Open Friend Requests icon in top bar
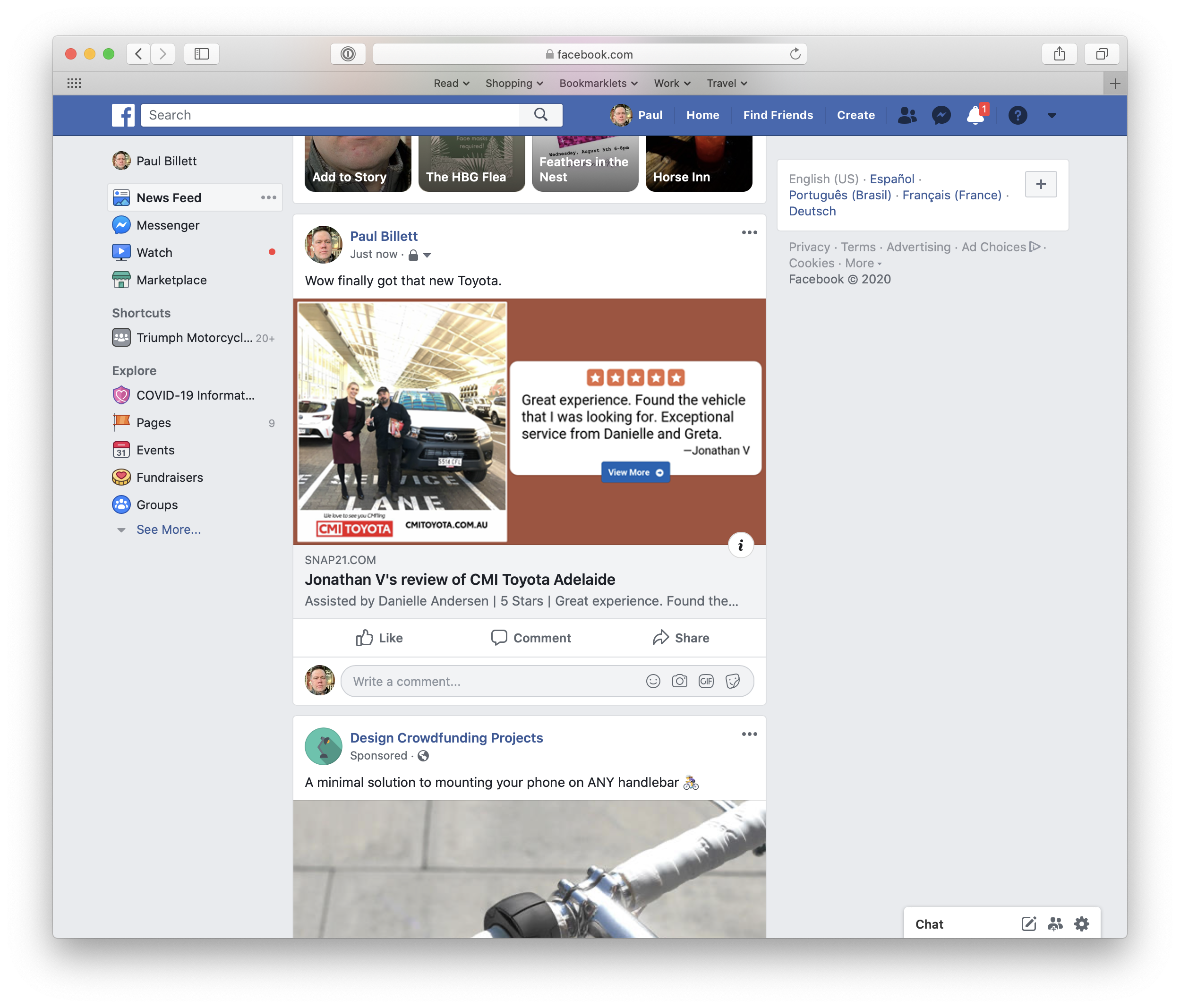The width and height of the screenshot is (1180, 1008). 907,116
